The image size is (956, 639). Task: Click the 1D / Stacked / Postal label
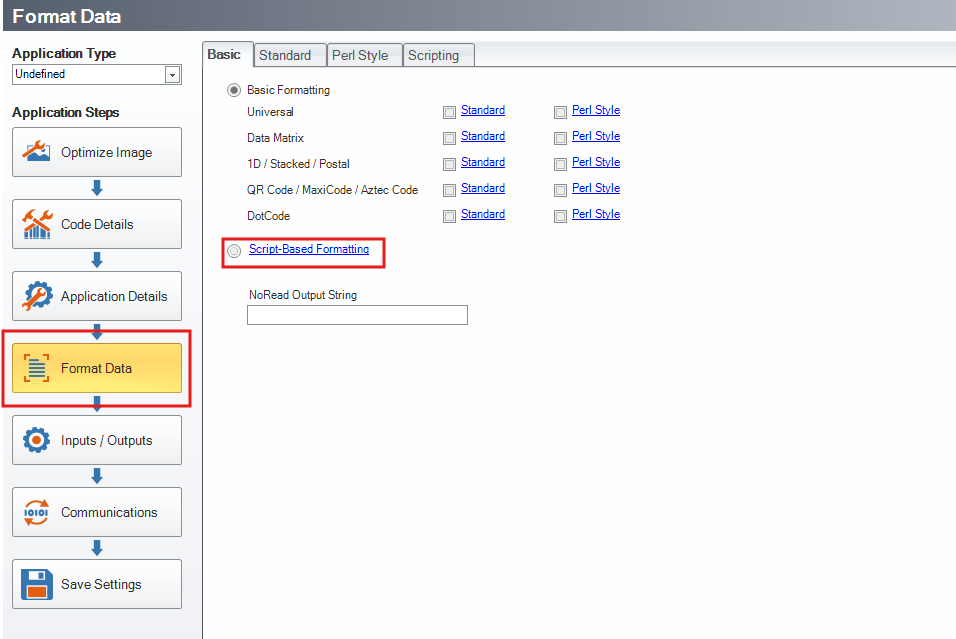pos(298,164)
